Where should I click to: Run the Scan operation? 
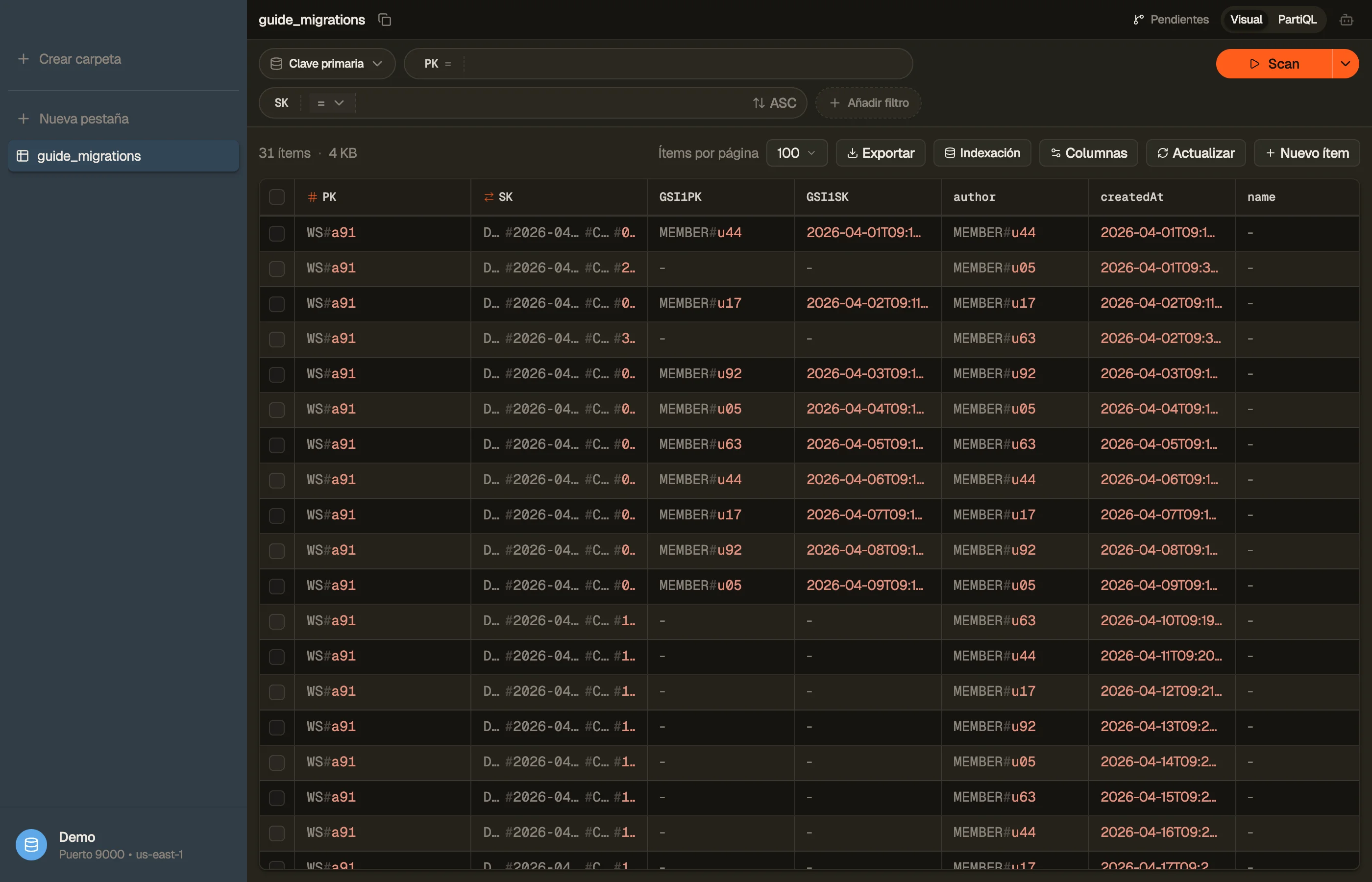pos(1274,64)
